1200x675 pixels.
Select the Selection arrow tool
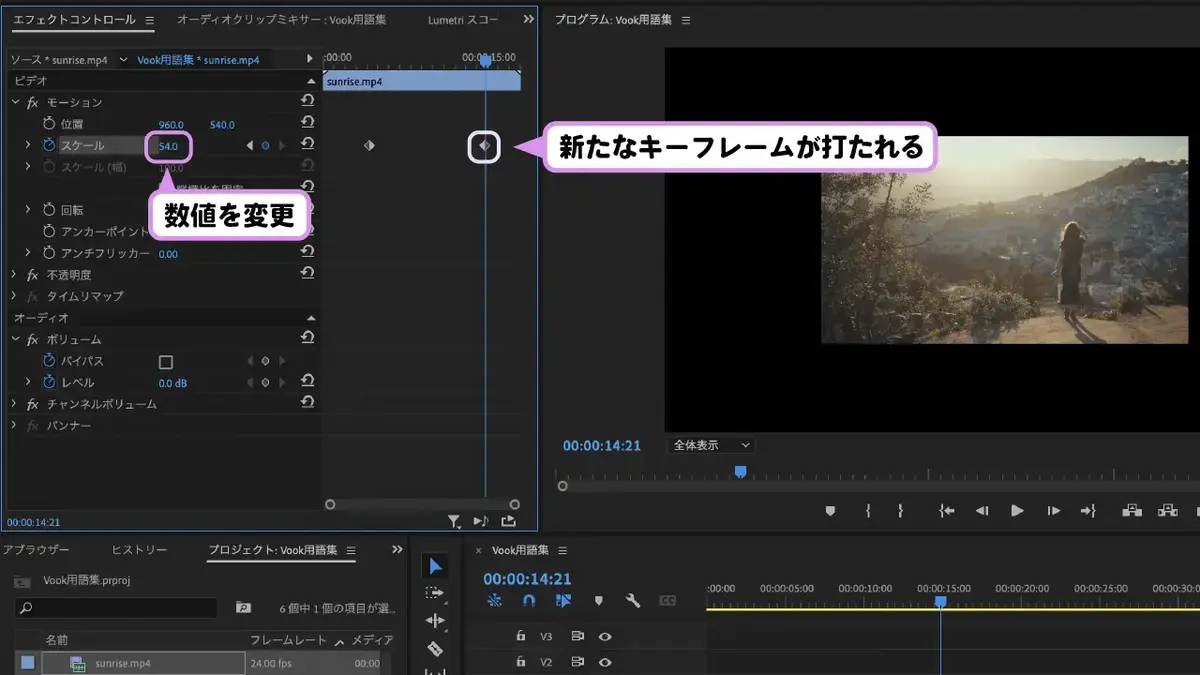pyautogui.click(x=435, y=566)
